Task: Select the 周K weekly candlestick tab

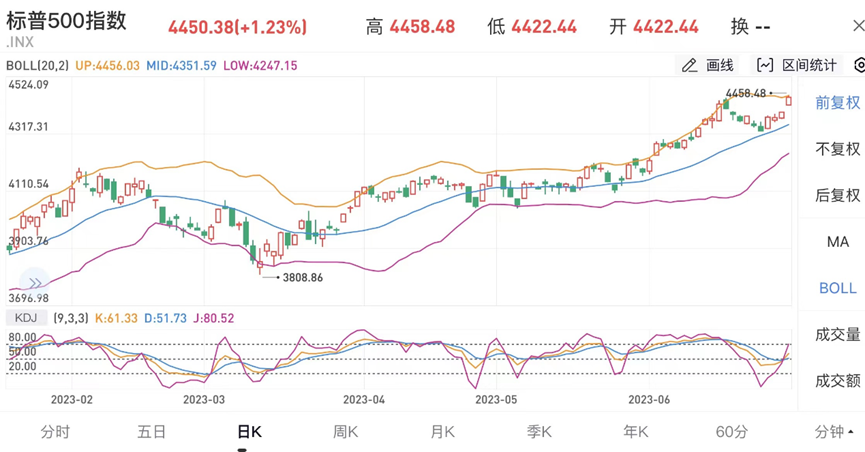Action: (345, 432)
